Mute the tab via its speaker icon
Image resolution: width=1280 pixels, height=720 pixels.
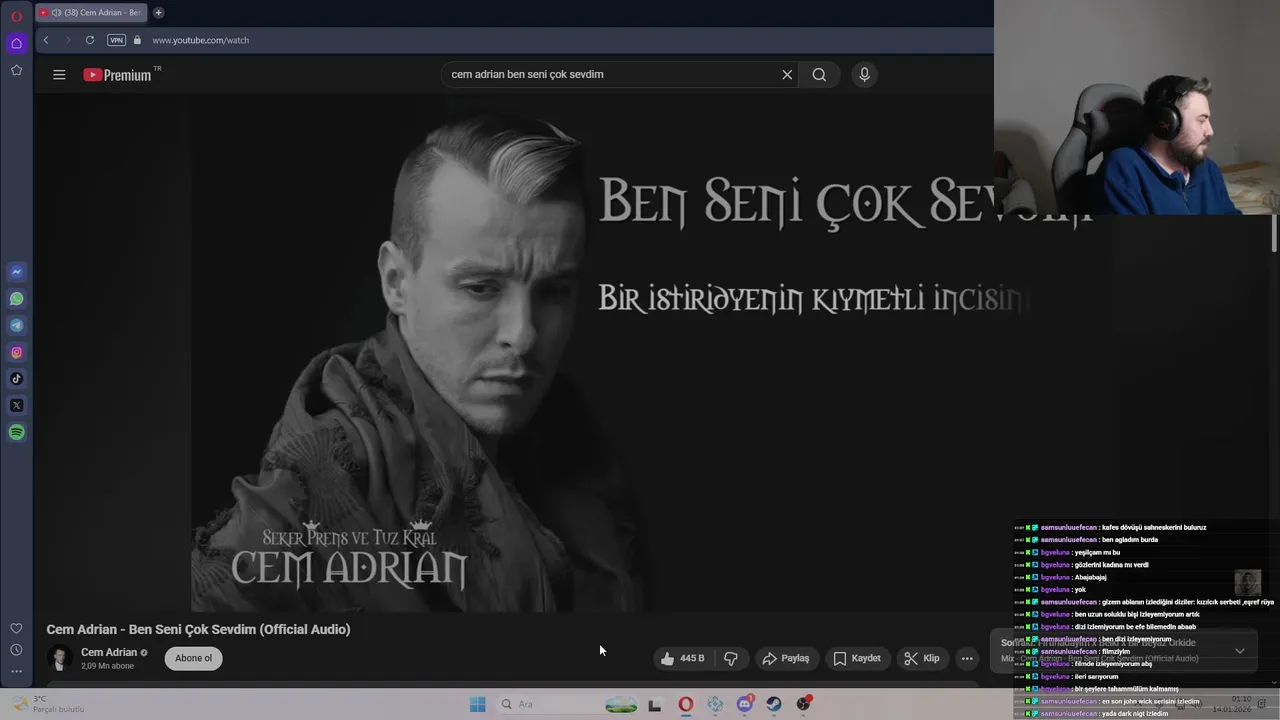(56, 13)
